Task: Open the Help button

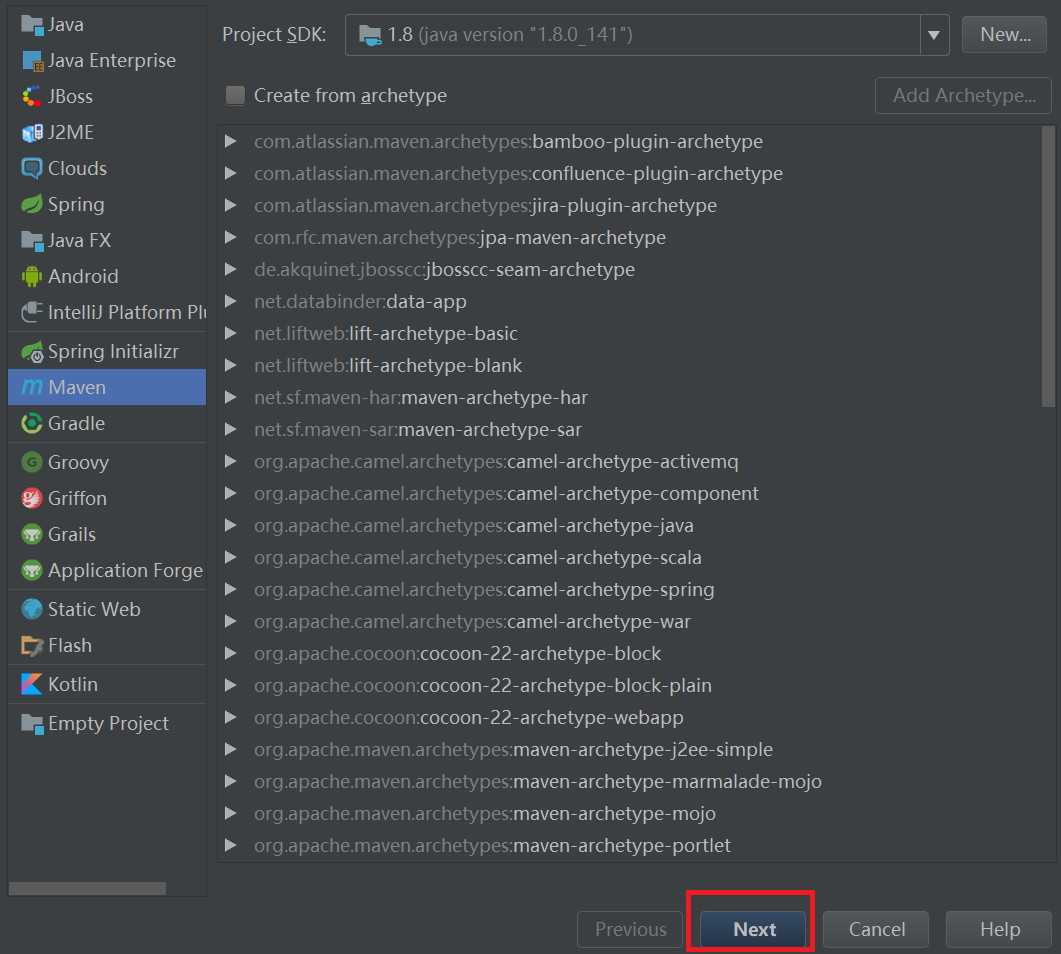Action: pyautogui.click(x=999, y=930)
